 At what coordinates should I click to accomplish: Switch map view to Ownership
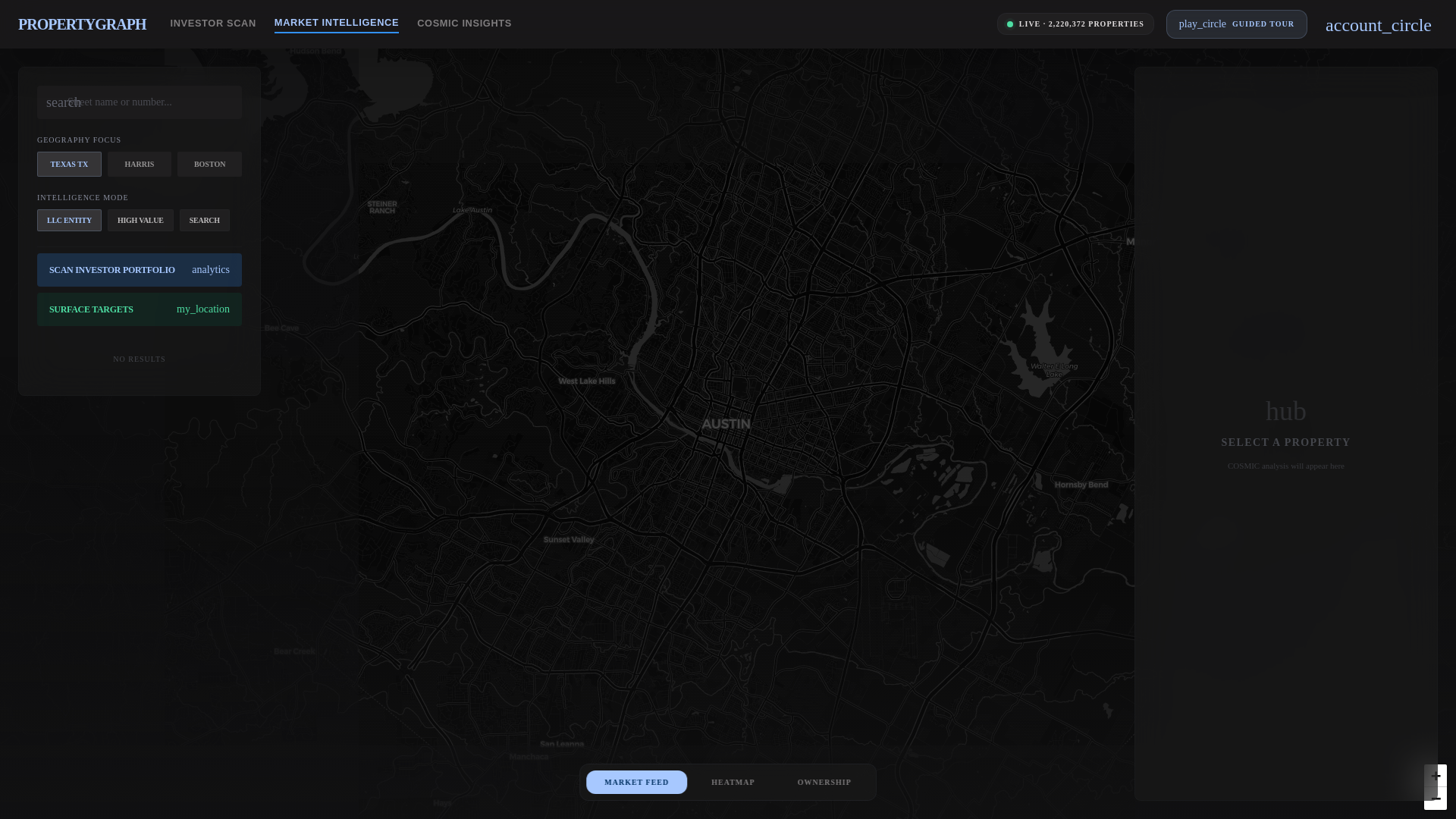click(x=824, y=782)
